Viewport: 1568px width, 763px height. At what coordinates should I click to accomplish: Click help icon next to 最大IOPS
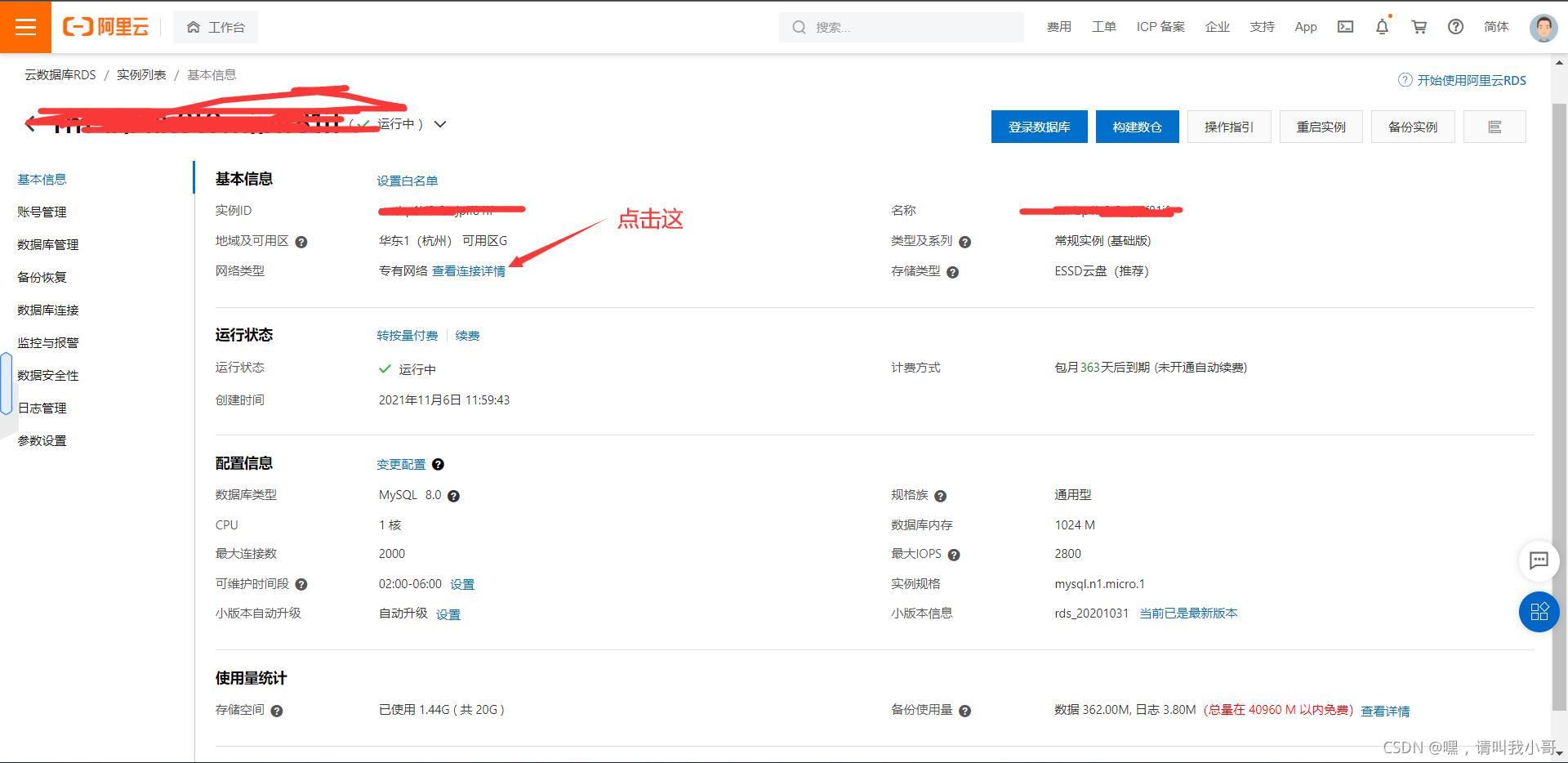(x=954, y=555)
